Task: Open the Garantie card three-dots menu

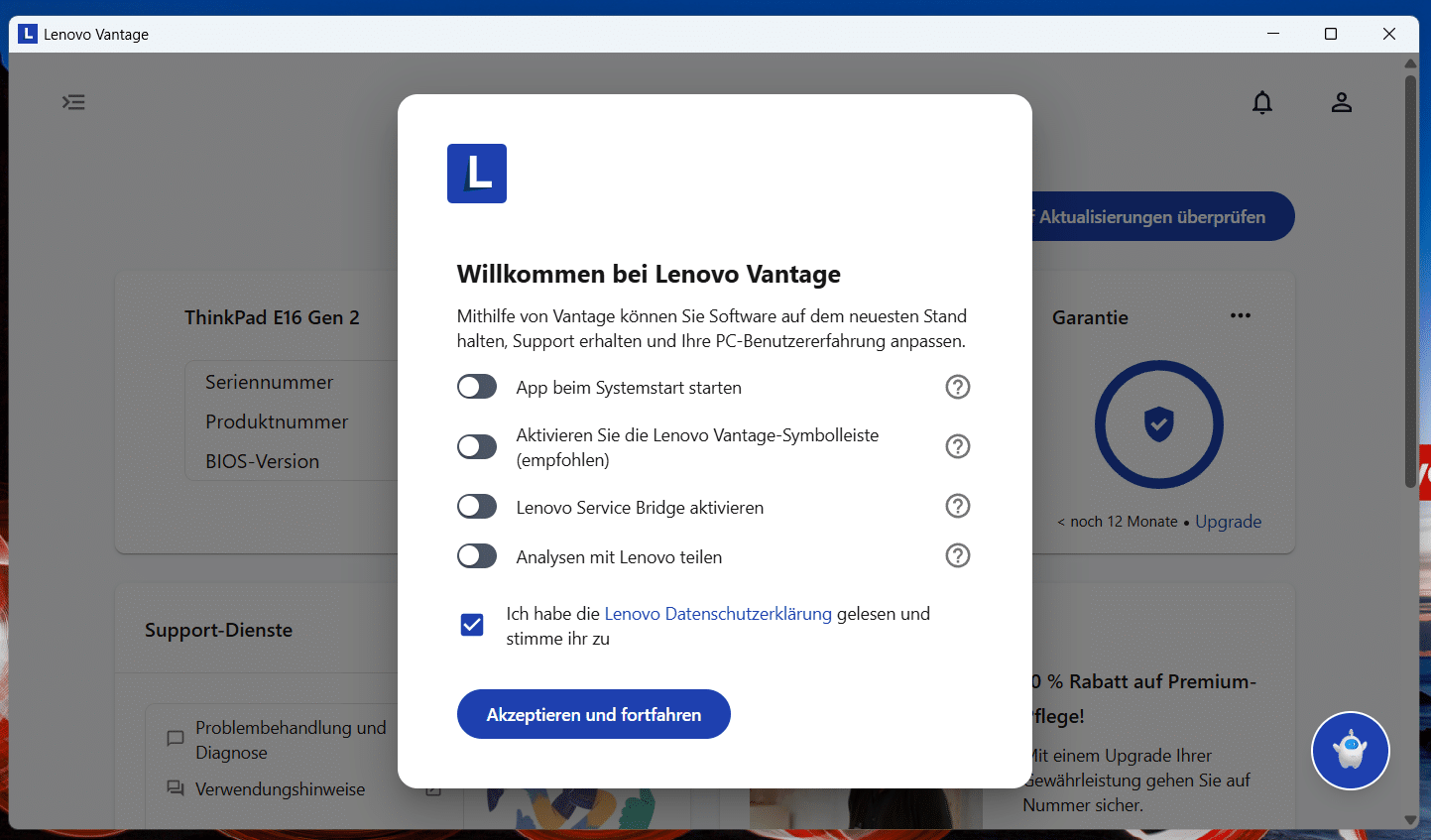Action: tap(1240, 316)
